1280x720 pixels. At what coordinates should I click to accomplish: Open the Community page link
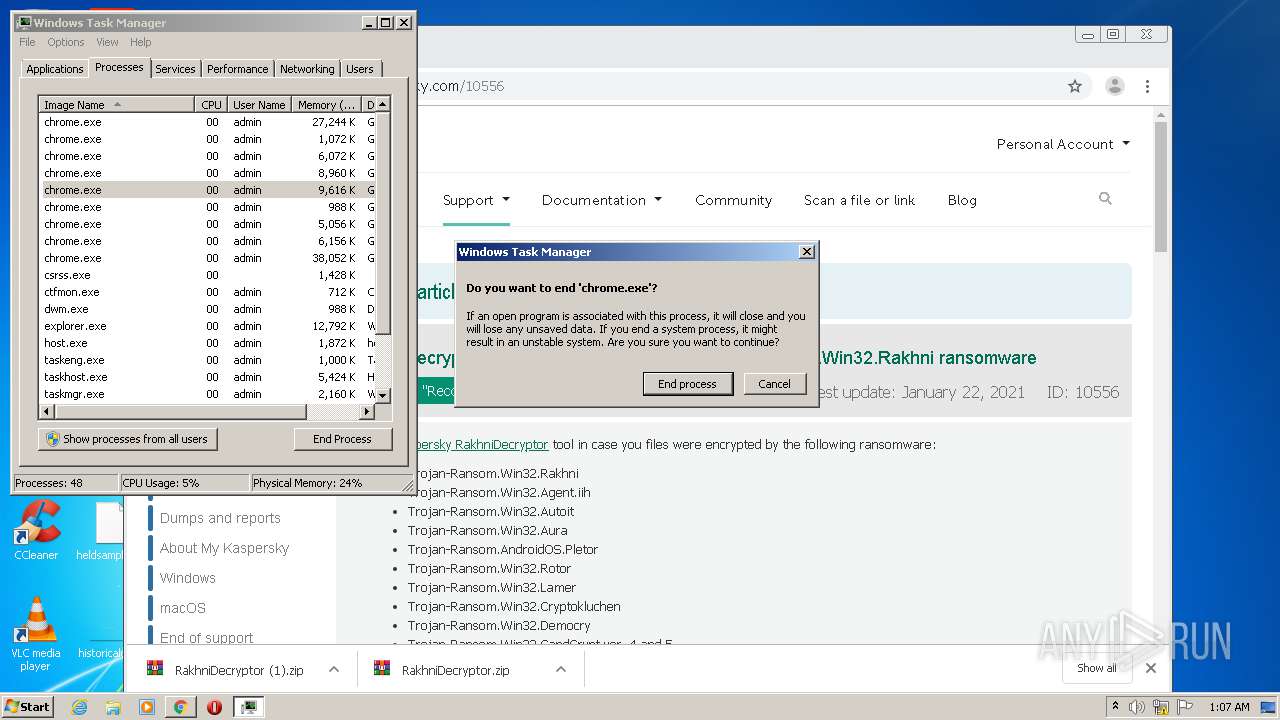coord(733,200)
